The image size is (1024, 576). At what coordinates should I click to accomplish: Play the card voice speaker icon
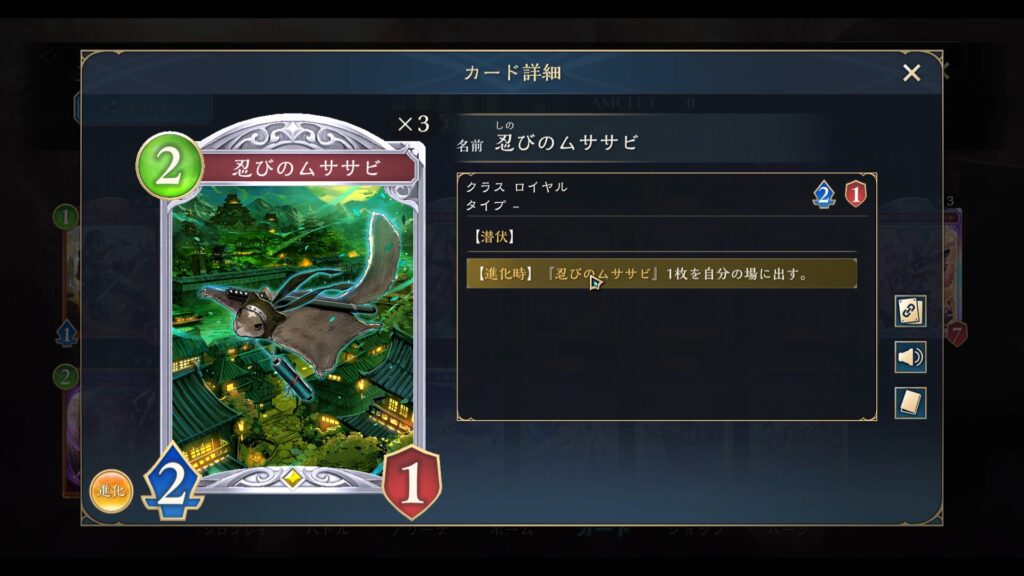pos(910,357)
